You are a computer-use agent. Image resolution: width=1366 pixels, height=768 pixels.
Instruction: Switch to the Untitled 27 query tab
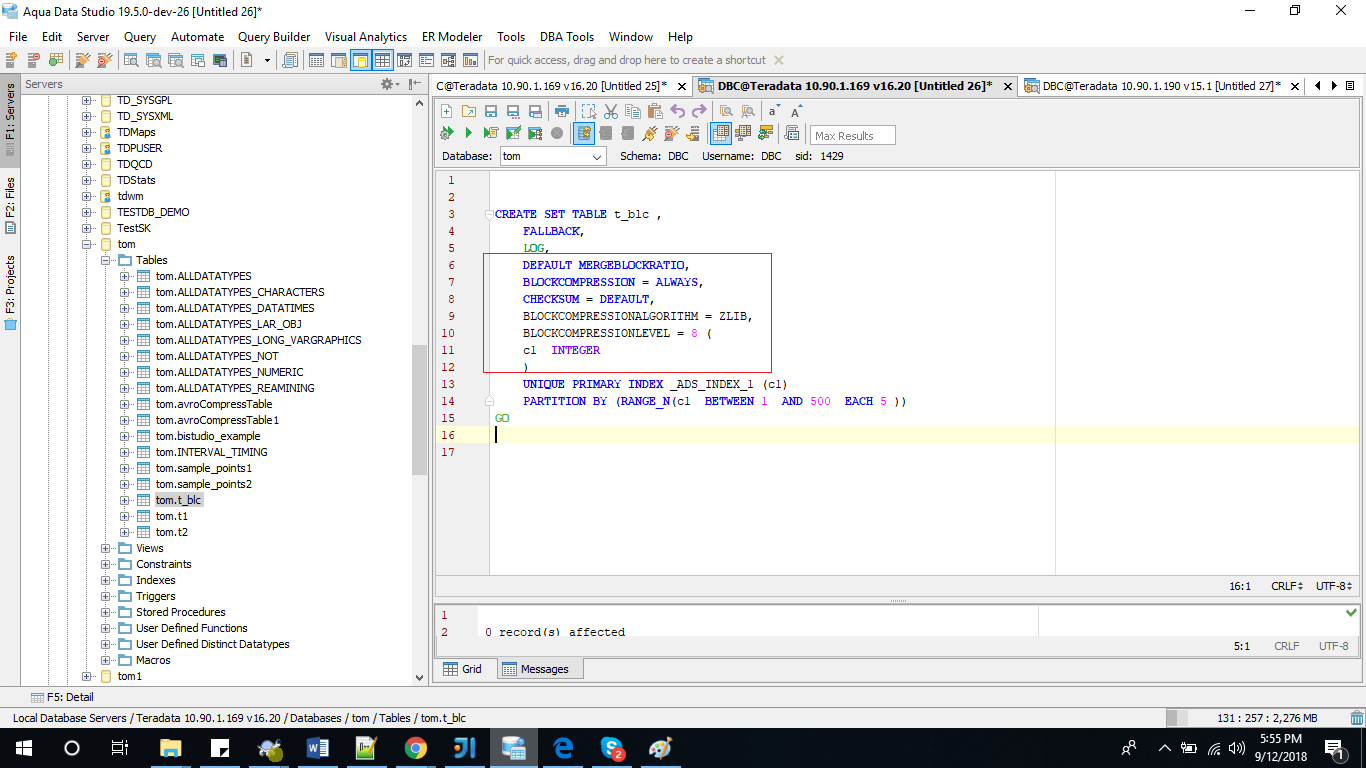pos(1160,86)
